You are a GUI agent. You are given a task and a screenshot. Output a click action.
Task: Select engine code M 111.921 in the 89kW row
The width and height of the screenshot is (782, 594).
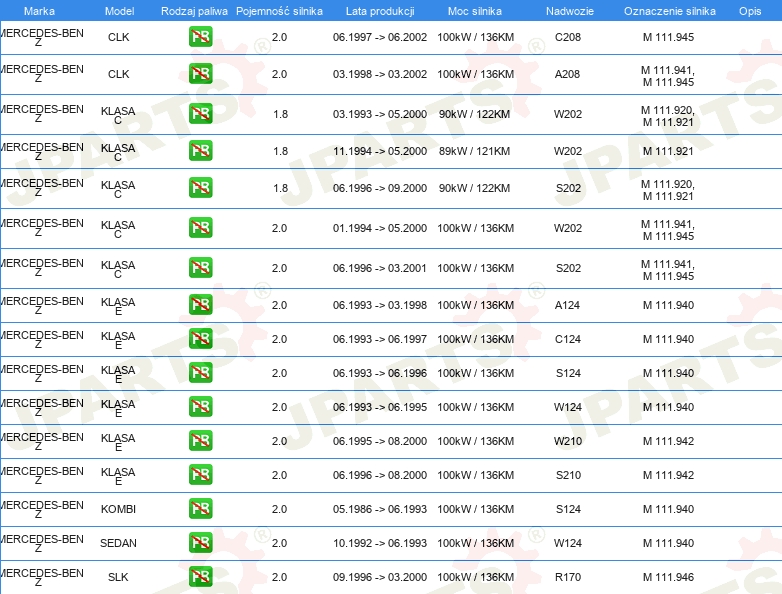coord(668,151)
